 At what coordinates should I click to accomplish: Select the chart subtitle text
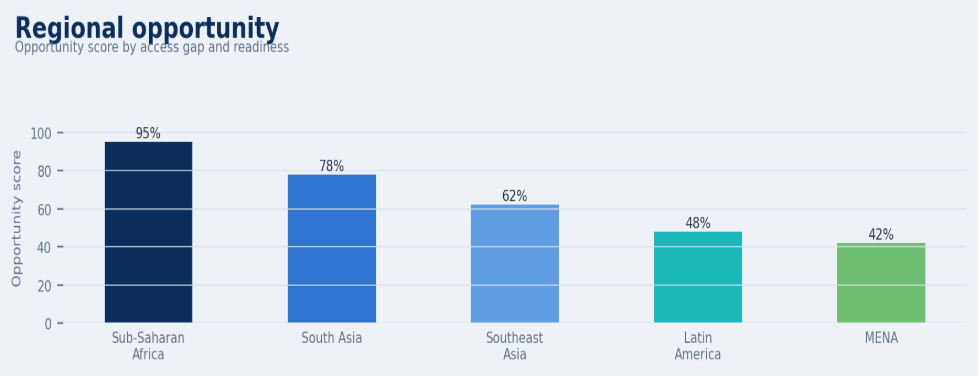tap(152, 47)
